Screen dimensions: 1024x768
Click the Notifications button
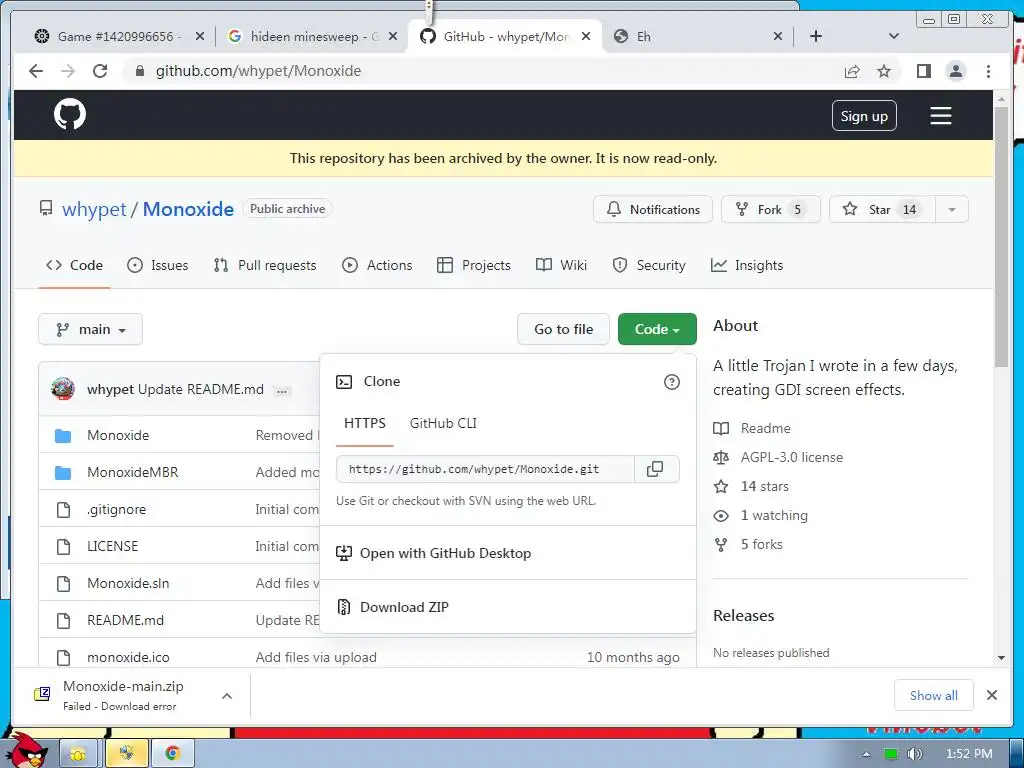(x=652, y=210)
